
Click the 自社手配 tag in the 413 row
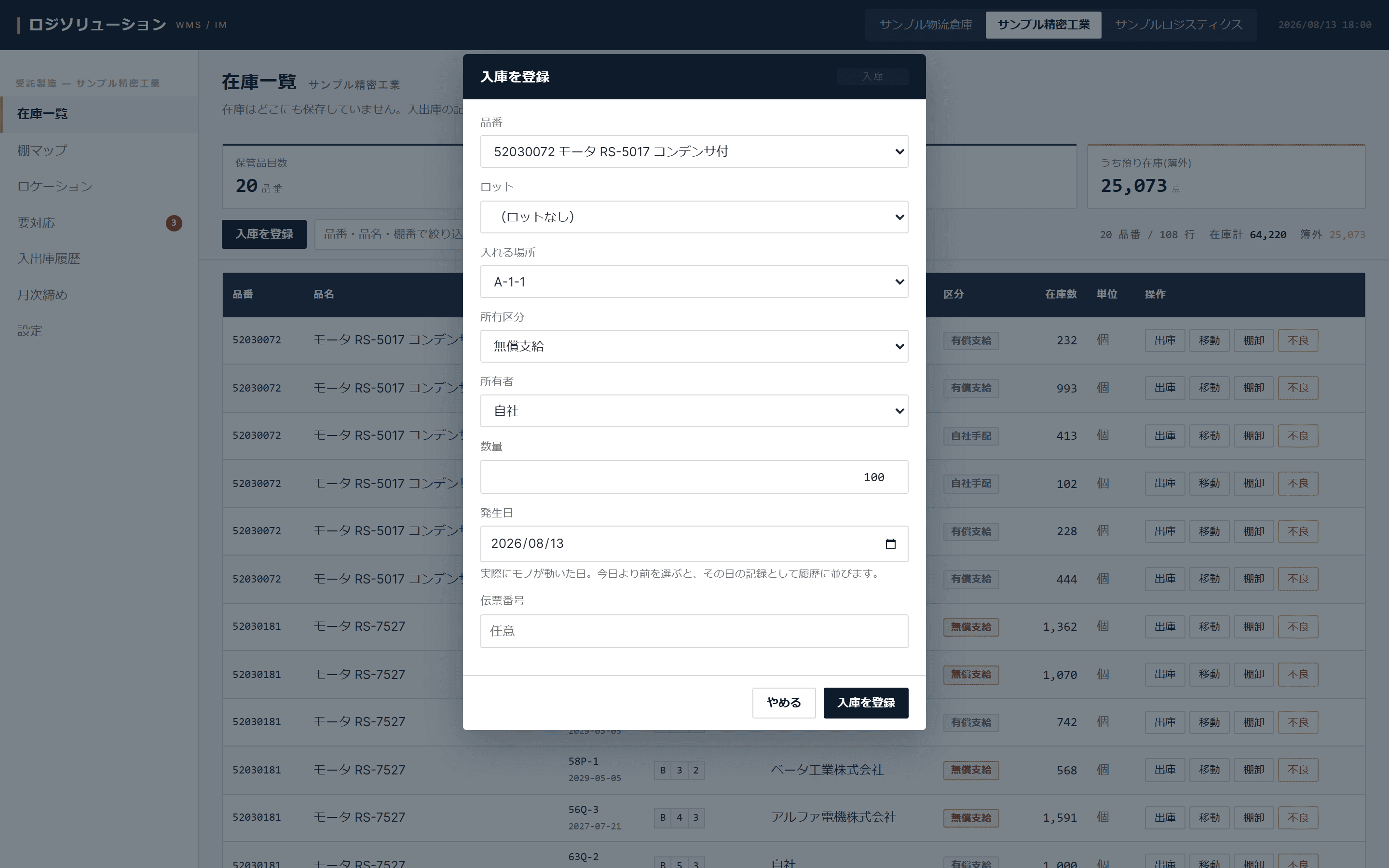pyautogui.click(x=970, y=436)
